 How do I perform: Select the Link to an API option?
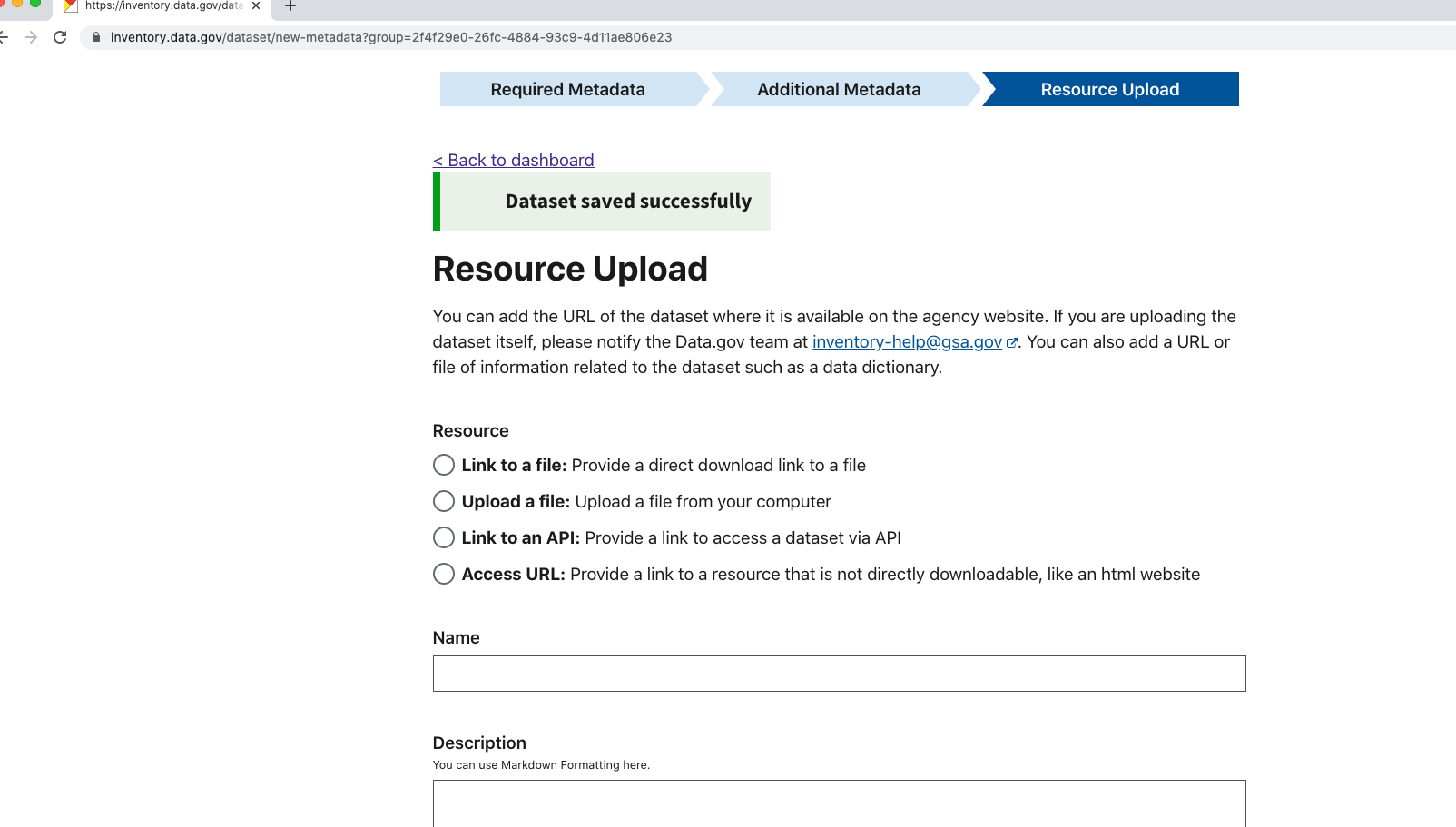444,537
